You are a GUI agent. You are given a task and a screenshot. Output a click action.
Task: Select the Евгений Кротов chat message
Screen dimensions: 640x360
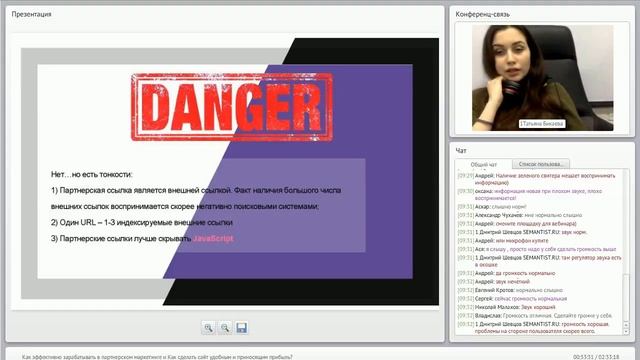510,290
